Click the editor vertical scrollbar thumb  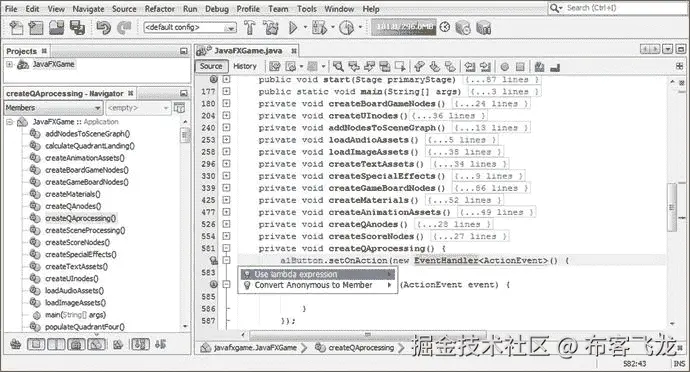(672, 207)
